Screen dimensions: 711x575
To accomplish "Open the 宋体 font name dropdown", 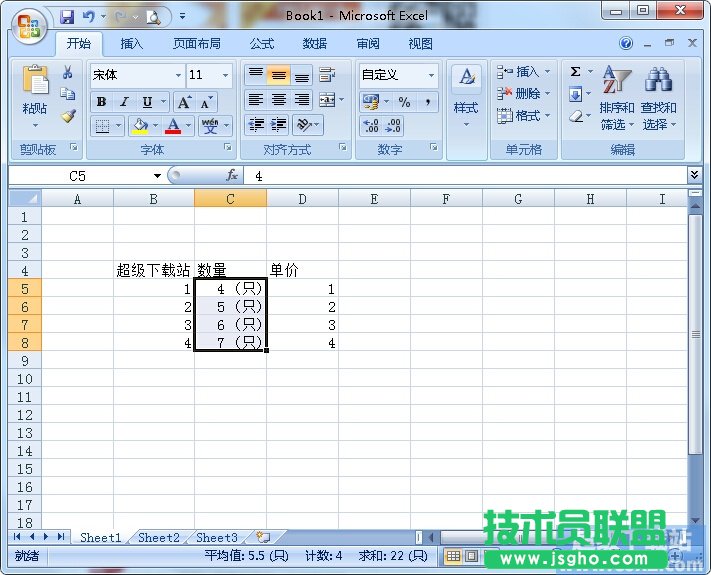I will point(178,75).
